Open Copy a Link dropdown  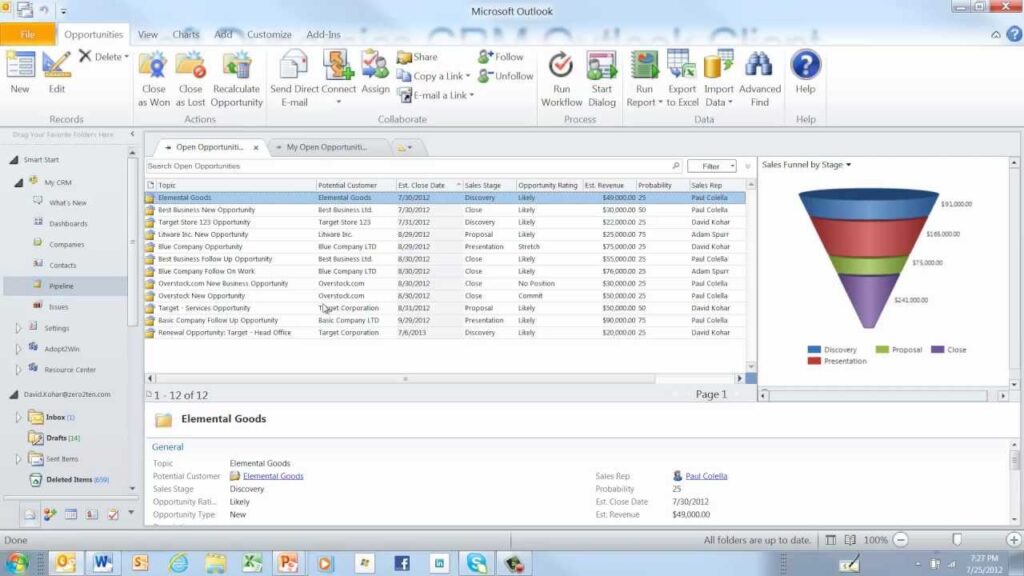coord(468,76)
